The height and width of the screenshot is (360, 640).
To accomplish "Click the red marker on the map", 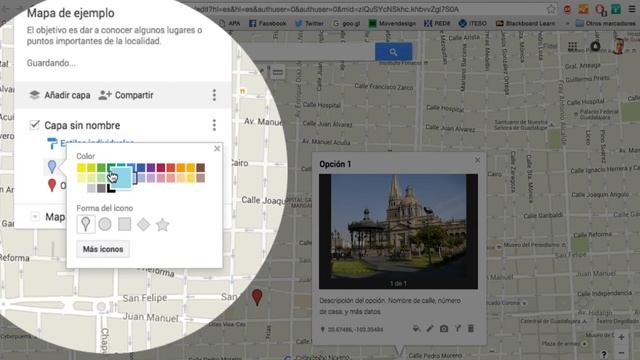I will pos(257,297).
